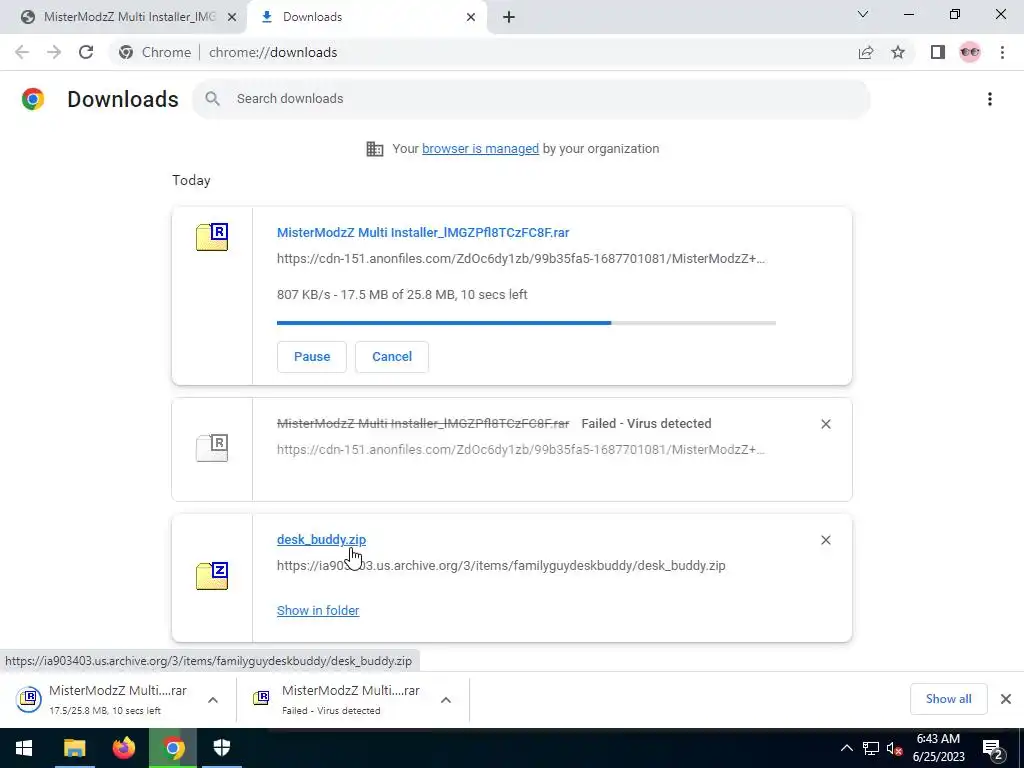Click the anonfiles URL under downloading item

[x=520, y=259]
